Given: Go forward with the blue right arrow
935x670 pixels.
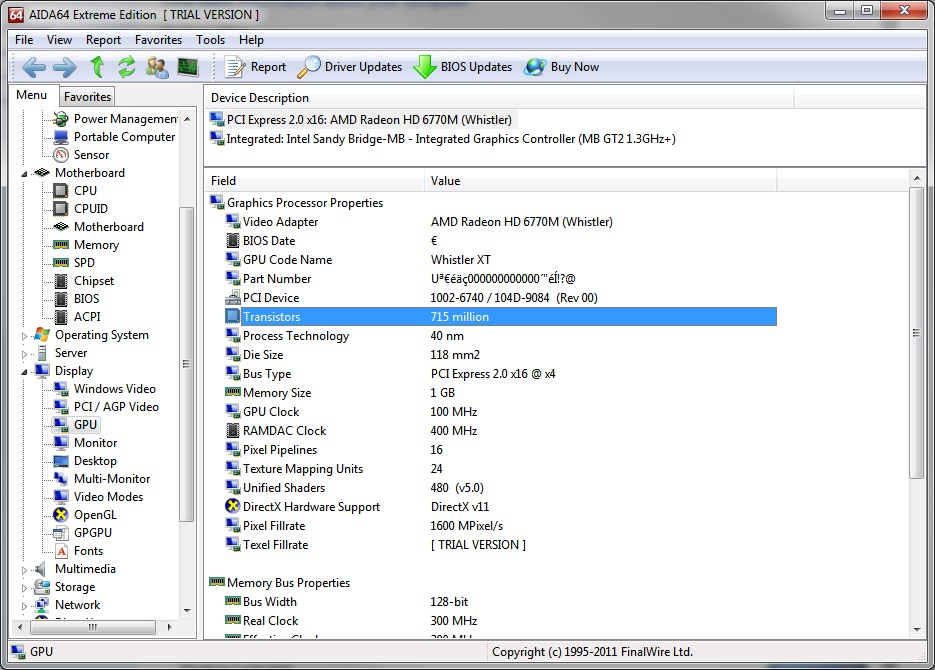Looking at the screenshot, I should [64, 67].
